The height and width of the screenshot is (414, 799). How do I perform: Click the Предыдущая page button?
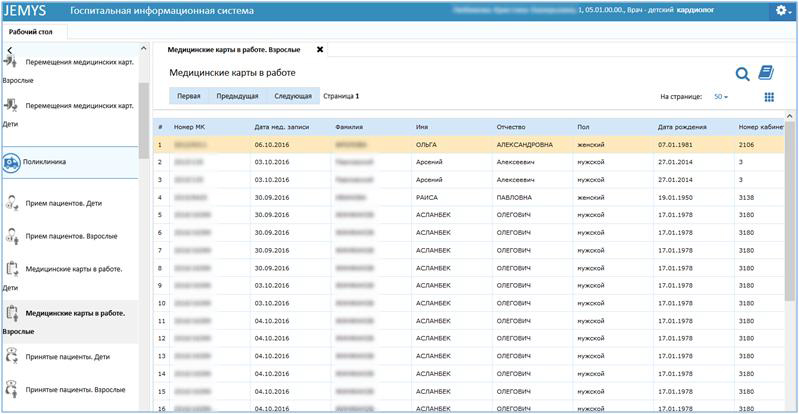238,97
